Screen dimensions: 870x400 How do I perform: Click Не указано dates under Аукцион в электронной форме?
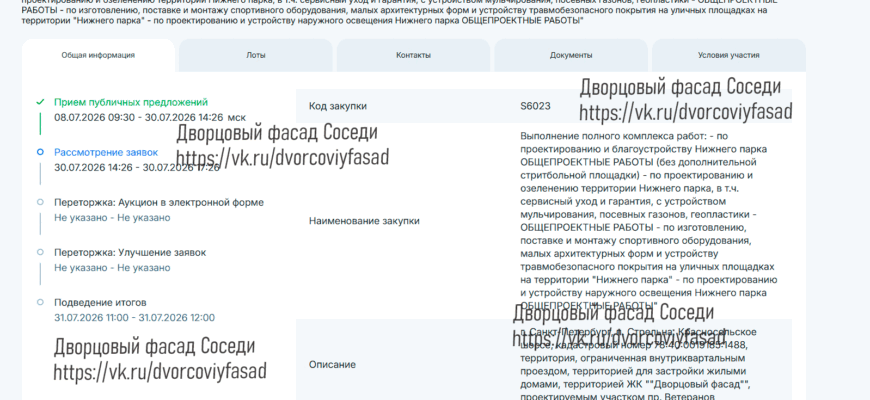[112, 217]
